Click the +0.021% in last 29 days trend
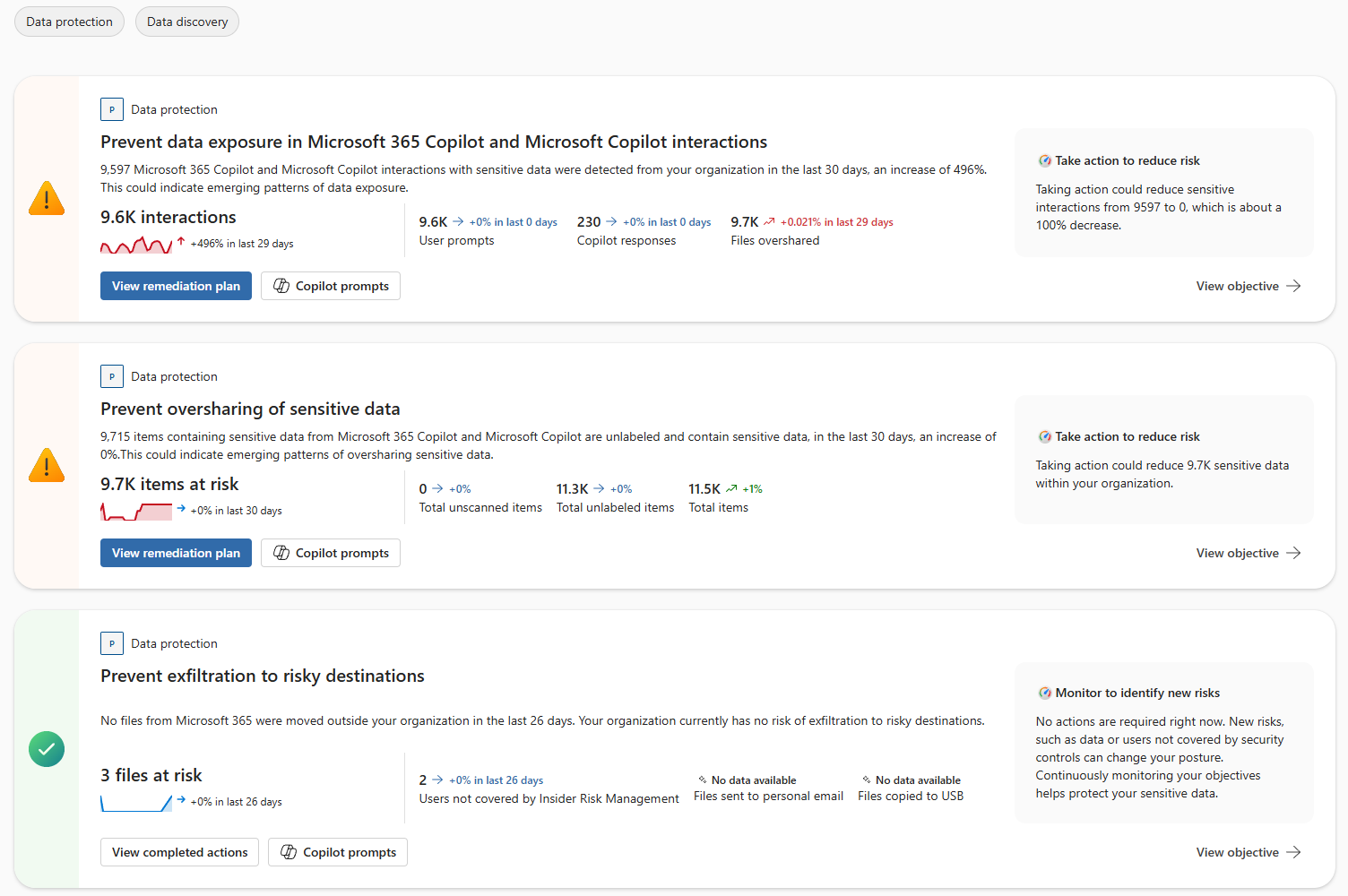The image size is (1348, 896). click(837, 222)
